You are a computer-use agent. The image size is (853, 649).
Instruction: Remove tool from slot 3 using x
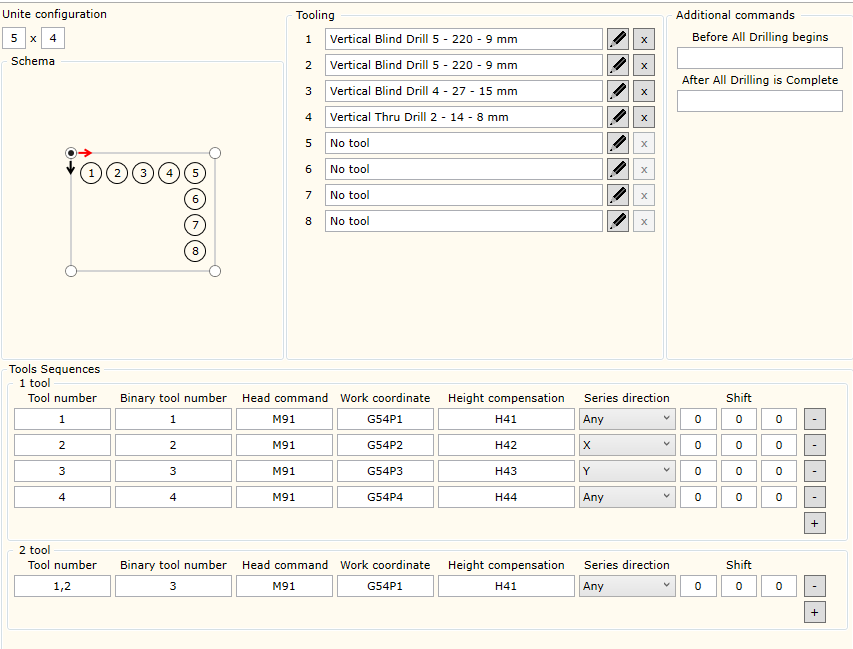point(644,91)
